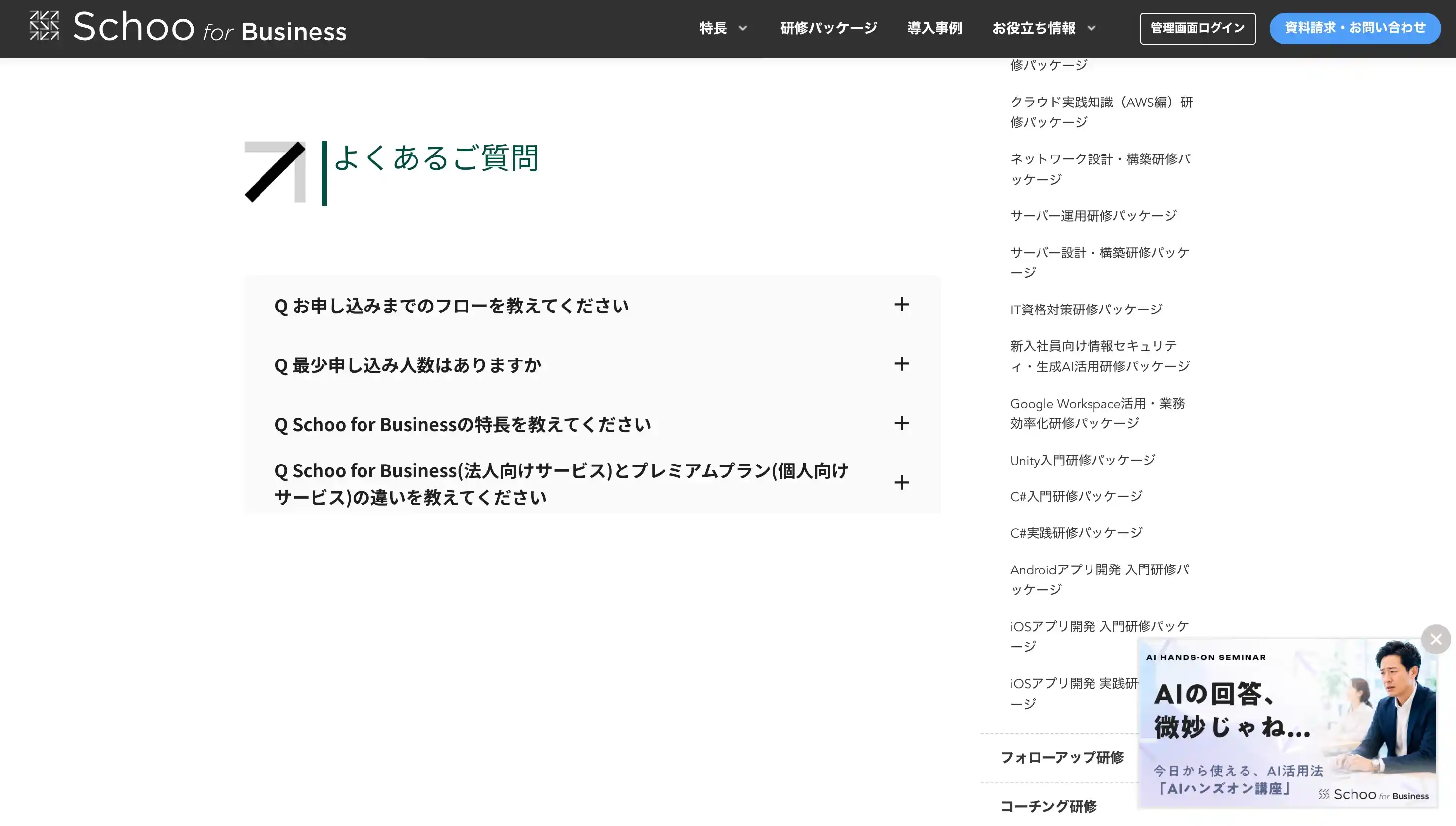Screen dimensions: 1456x826
Task: Select the コーチング研修 category
Action: [1048, 806]
